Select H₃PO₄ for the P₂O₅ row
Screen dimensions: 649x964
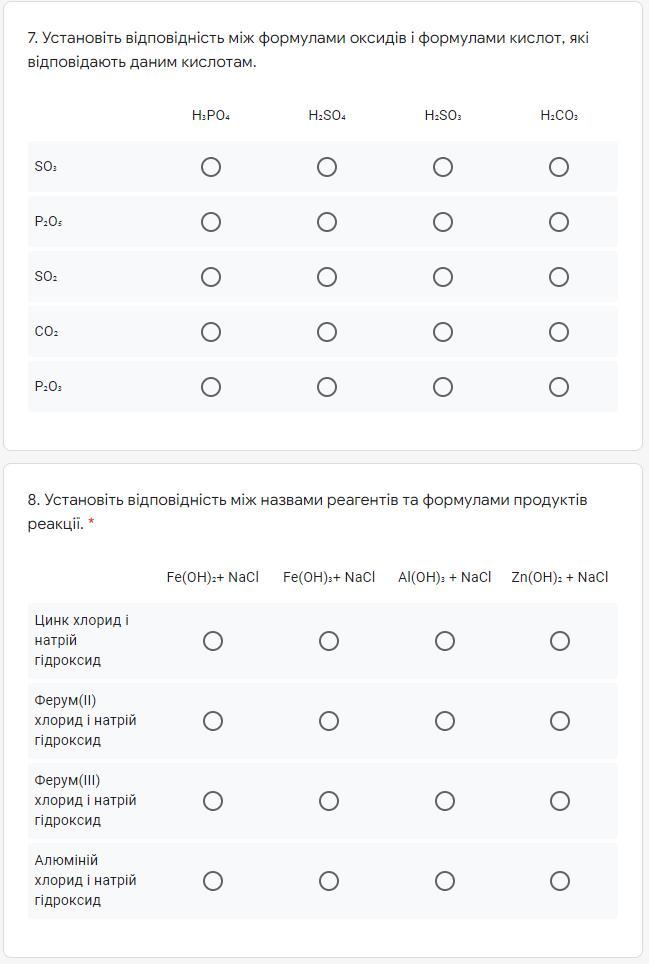(x=211, y=222)
